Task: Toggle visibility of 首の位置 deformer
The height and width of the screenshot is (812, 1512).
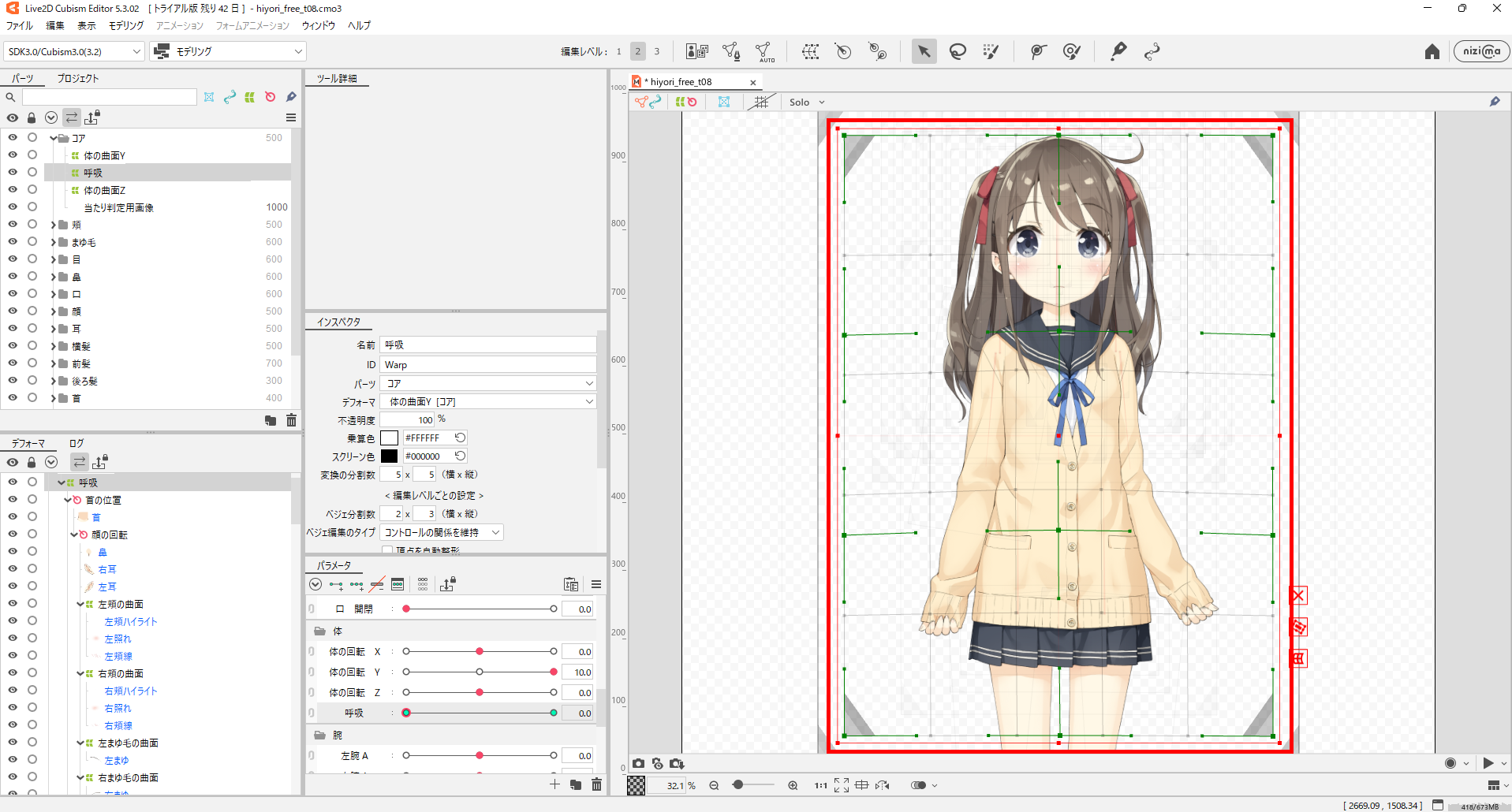Action: (13, 499)
